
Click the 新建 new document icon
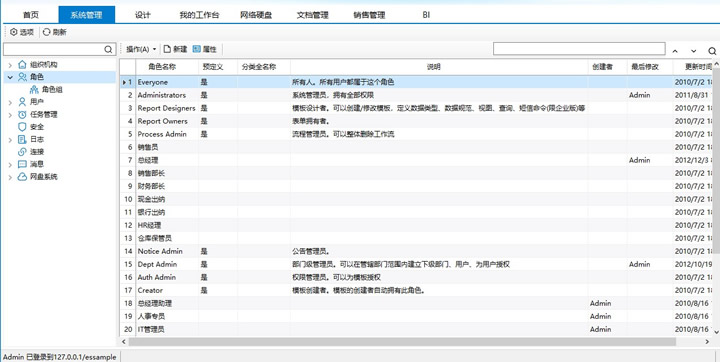(x=167, y=49)
